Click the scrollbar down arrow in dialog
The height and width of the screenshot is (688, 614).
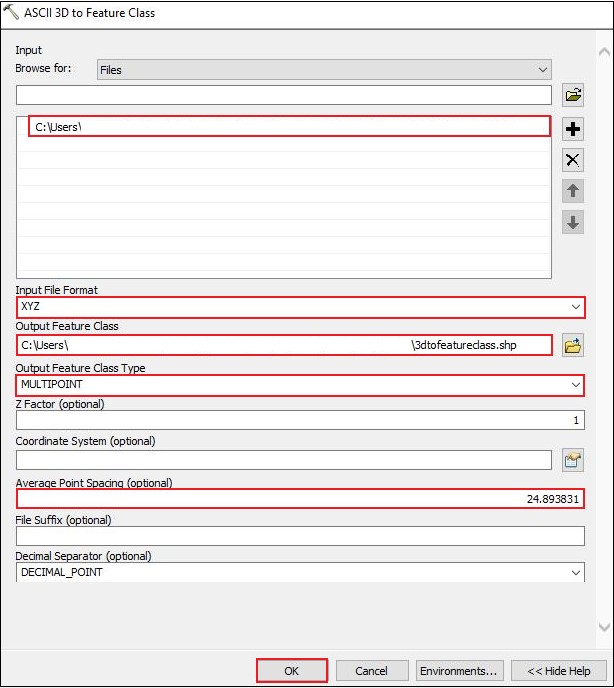pos(604,627)
